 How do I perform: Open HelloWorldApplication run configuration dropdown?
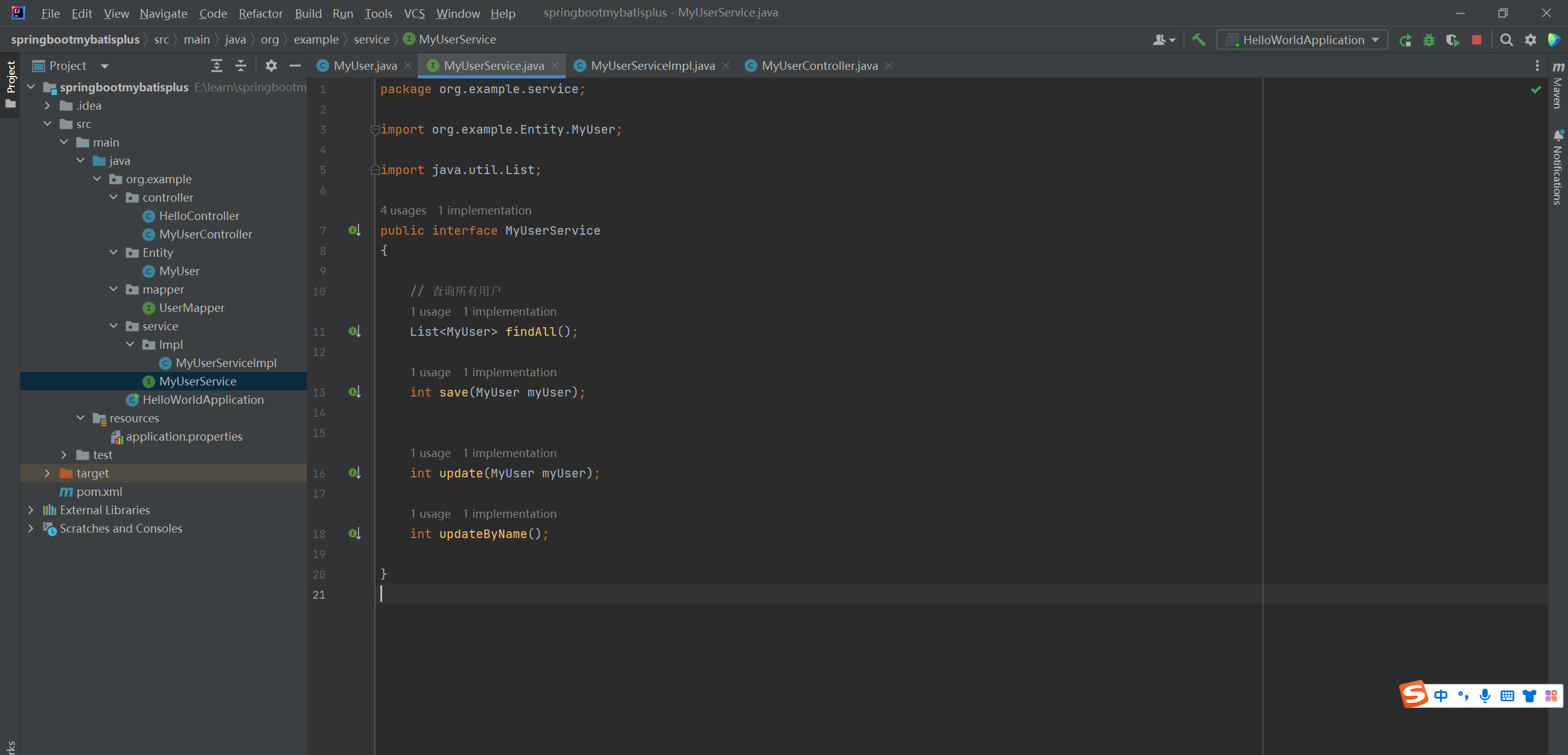(x=1303, y=40)
